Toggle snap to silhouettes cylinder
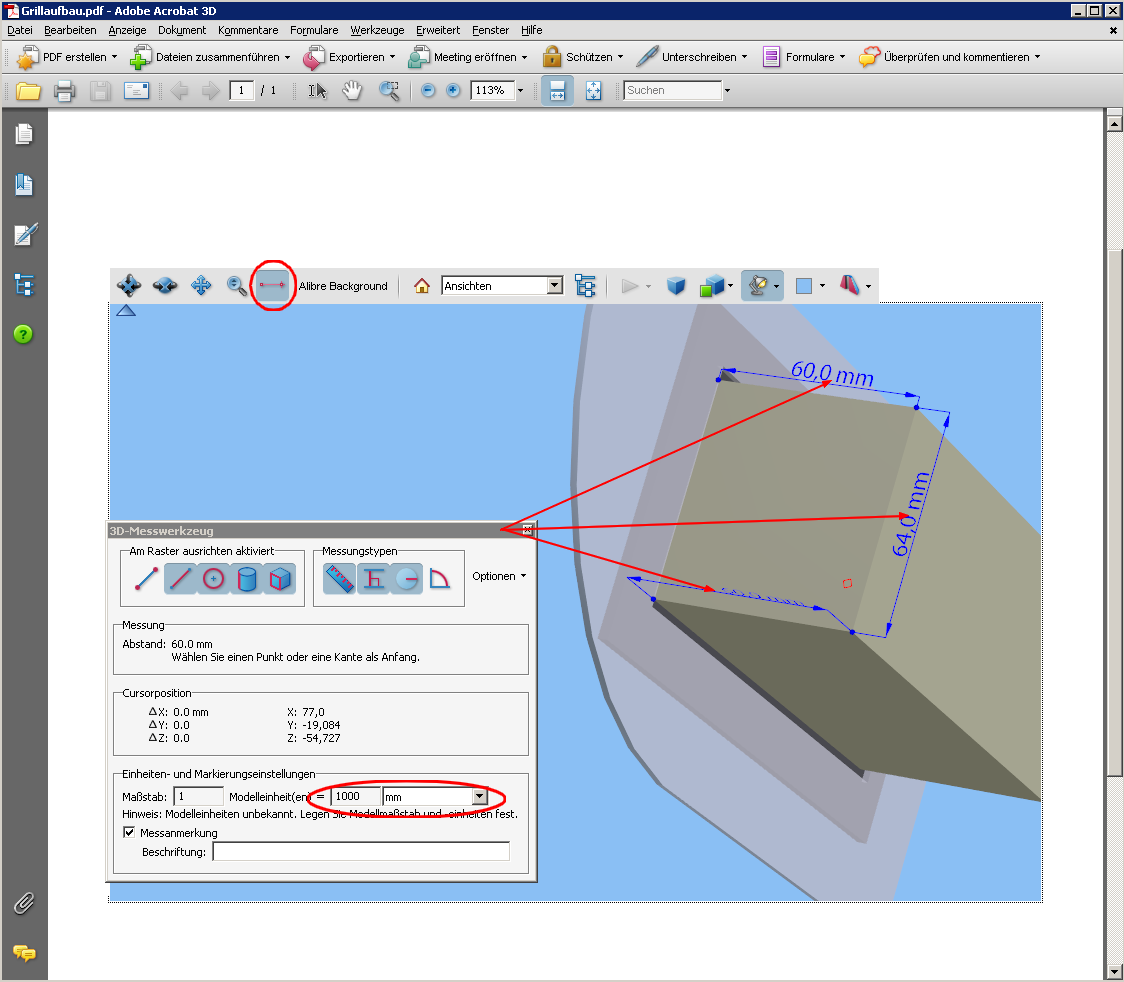This screenshot has width=1124, height=982. [247, 579]
